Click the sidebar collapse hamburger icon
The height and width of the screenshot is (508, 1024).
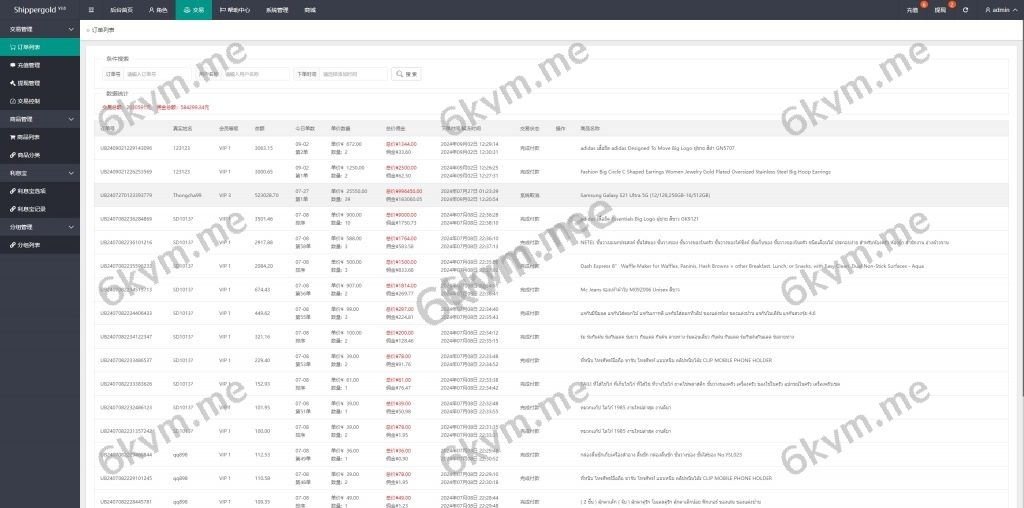(x=92, y=9)
